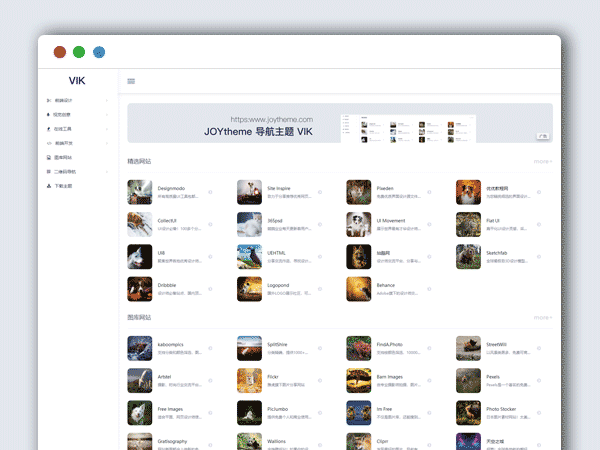Screen dimensions: 600x450
Task: Click the Sketchfab site icon
Action: [x=468, y=257]
